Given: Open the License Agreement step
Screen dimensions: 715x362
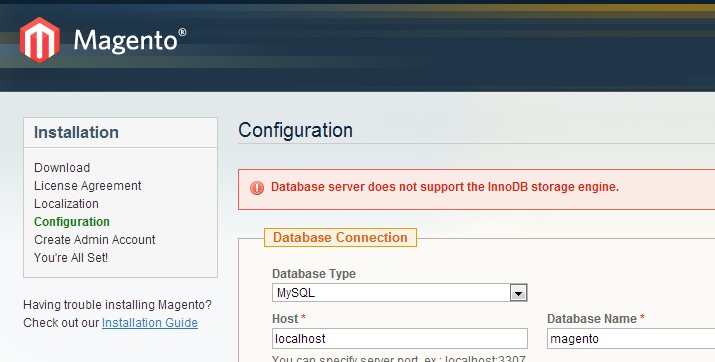Looking at the screenshot, I should coord(88,186).
